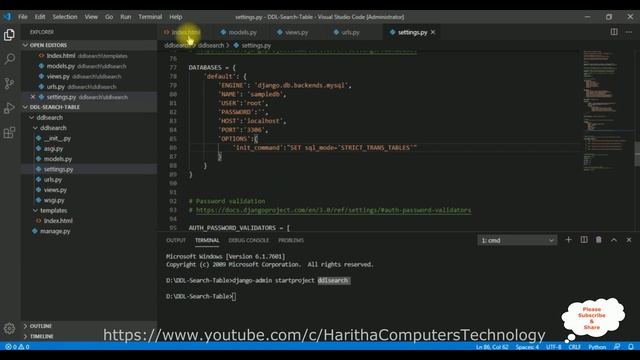The height and width of the screenshot is (360, 640).
Task: Open notifications bell in status bar
Action: point(631,347)
